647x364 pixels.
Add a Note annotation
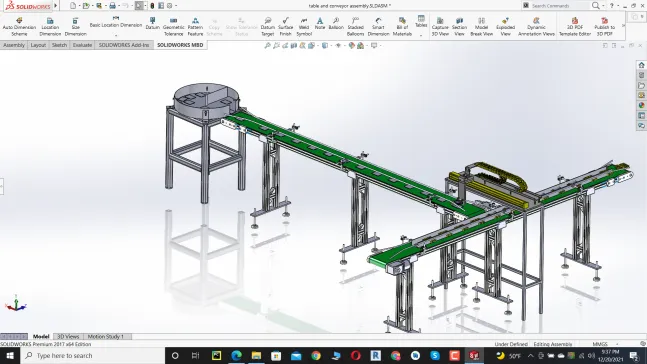tap(320, 24)
